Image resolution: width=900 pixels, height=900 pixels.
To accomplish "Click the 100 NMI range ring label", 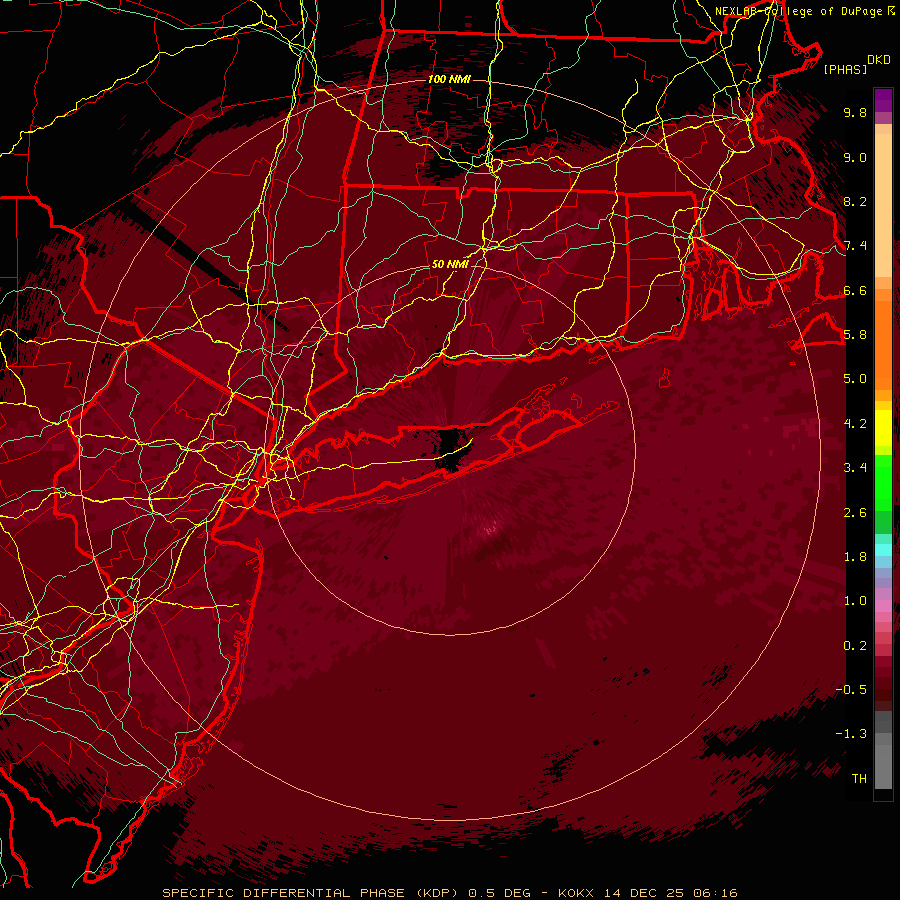I will tap(449, 79).
